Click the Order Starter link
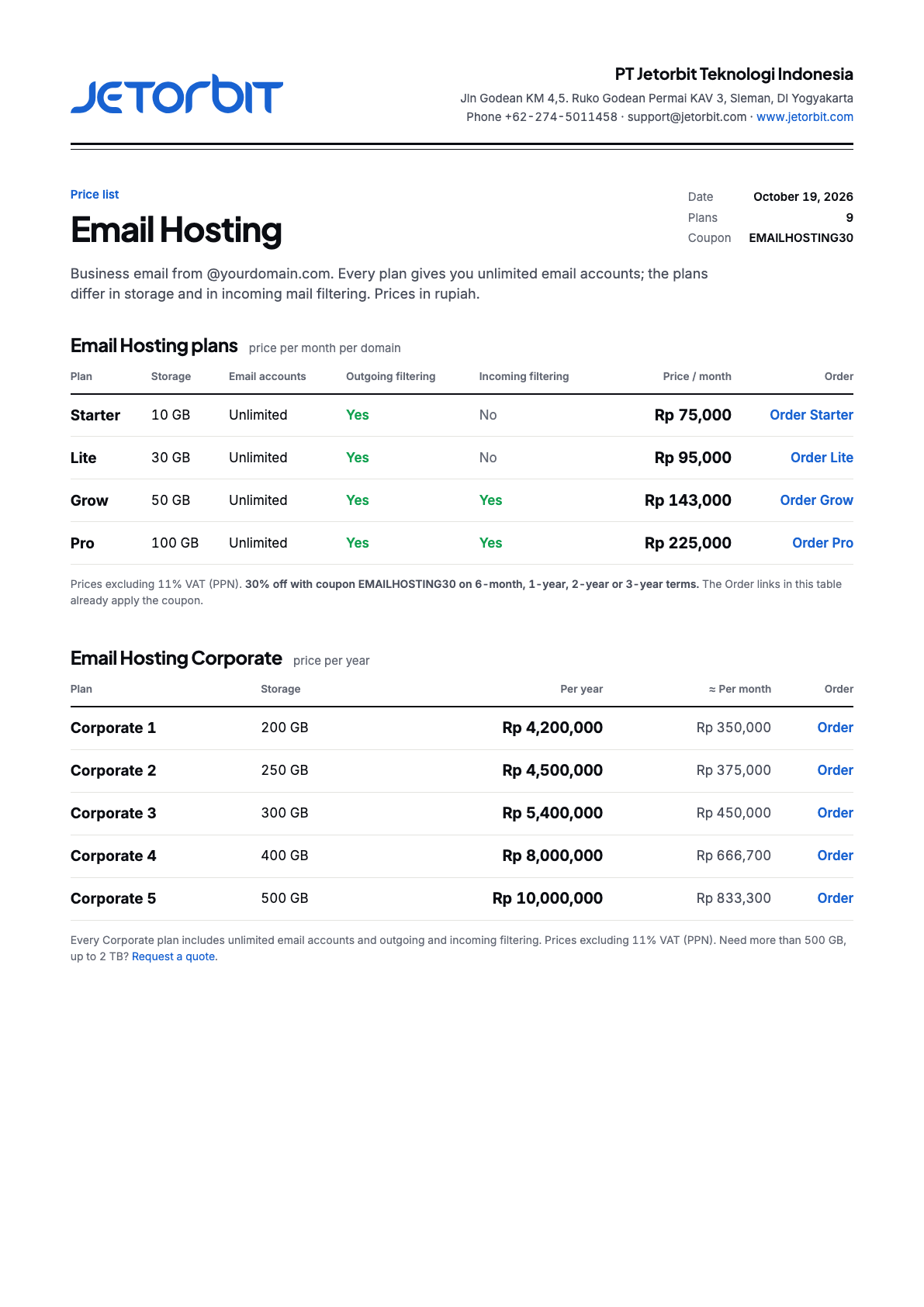The width and height of the screenshot is (924, 1307). (x=812, y=415)
